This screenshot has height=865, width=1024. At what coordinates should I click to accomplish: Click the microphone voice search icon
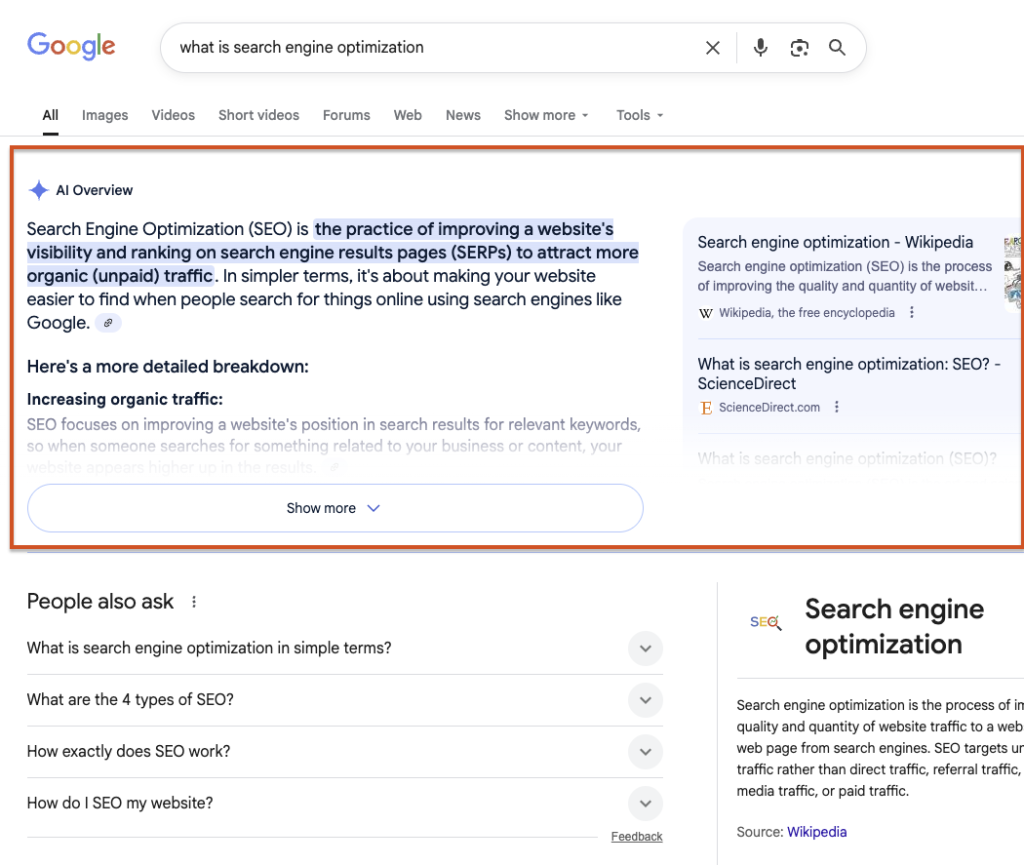760,47
